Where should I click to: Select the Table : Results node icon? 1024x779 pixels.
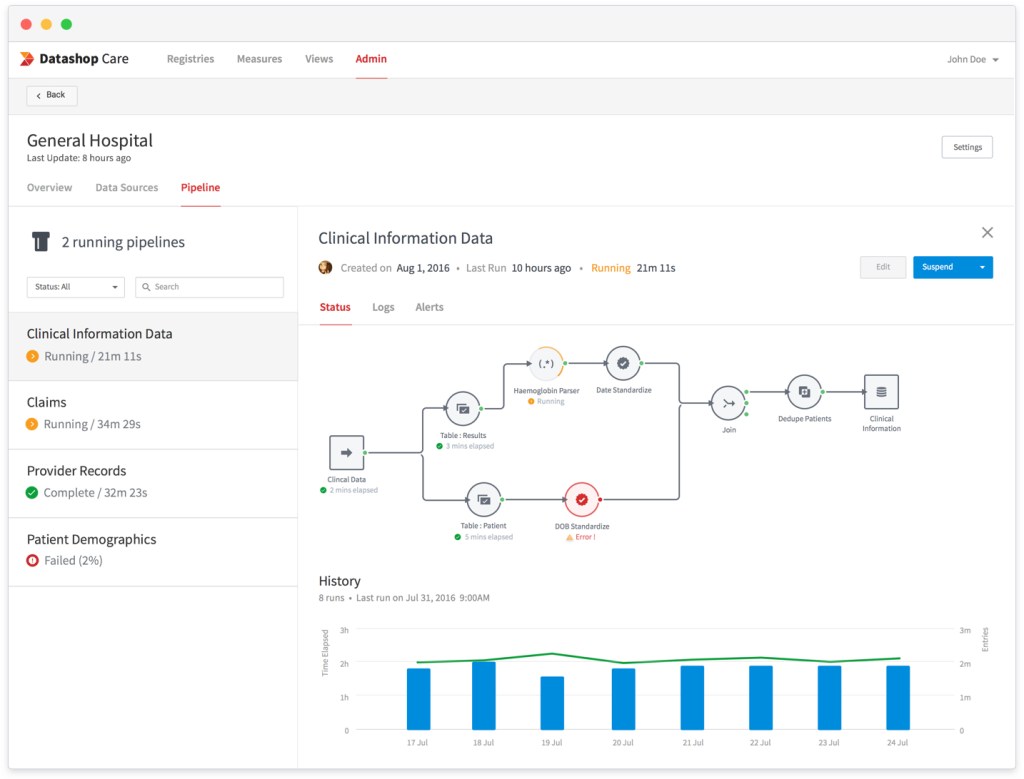click(463, 408)
